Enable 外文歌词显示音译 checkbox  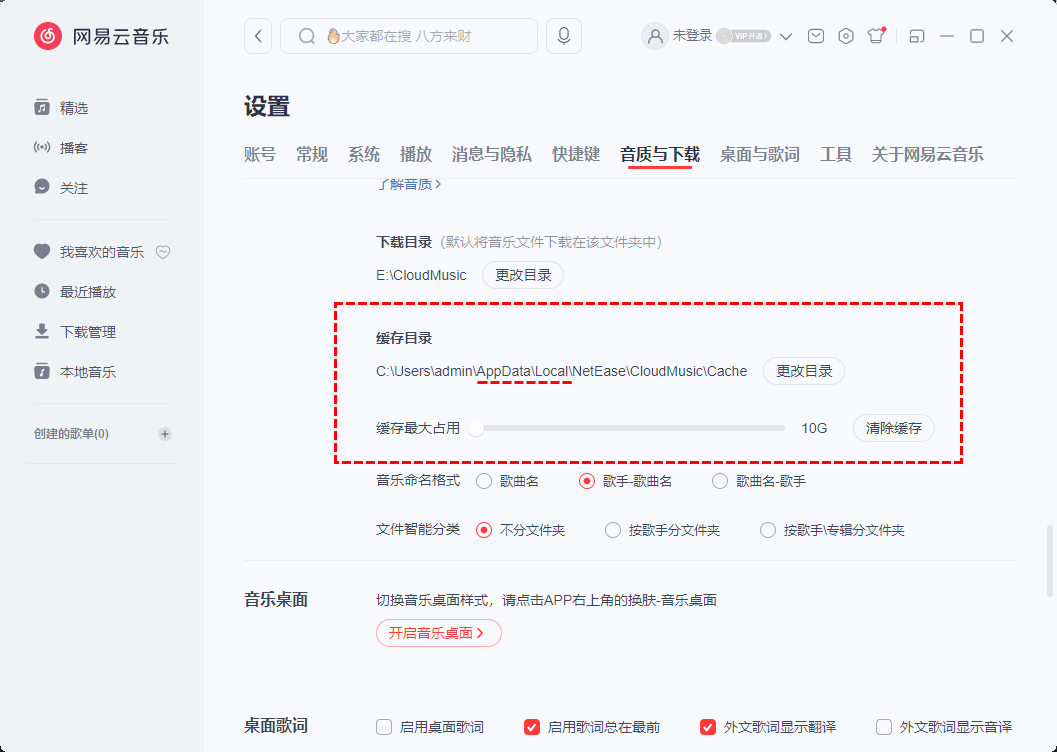coord(884,727)
